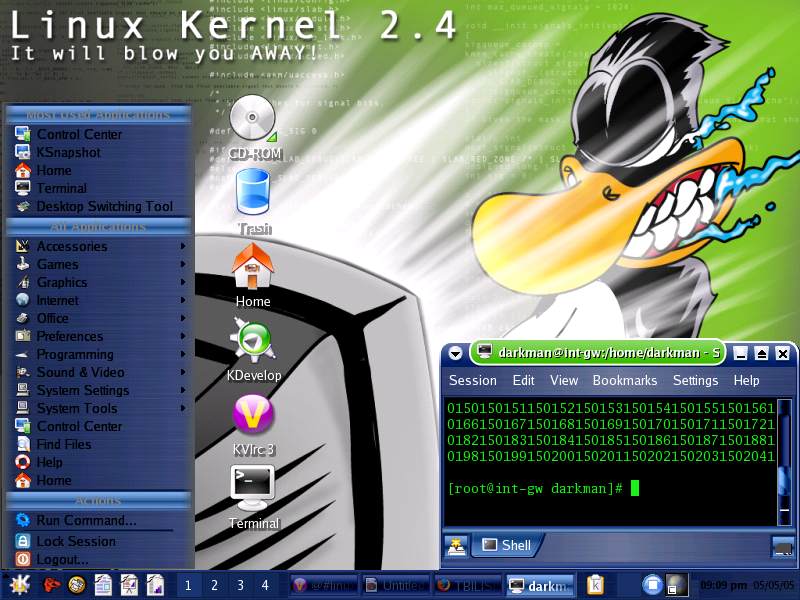Expand the Office submenu

100,318
